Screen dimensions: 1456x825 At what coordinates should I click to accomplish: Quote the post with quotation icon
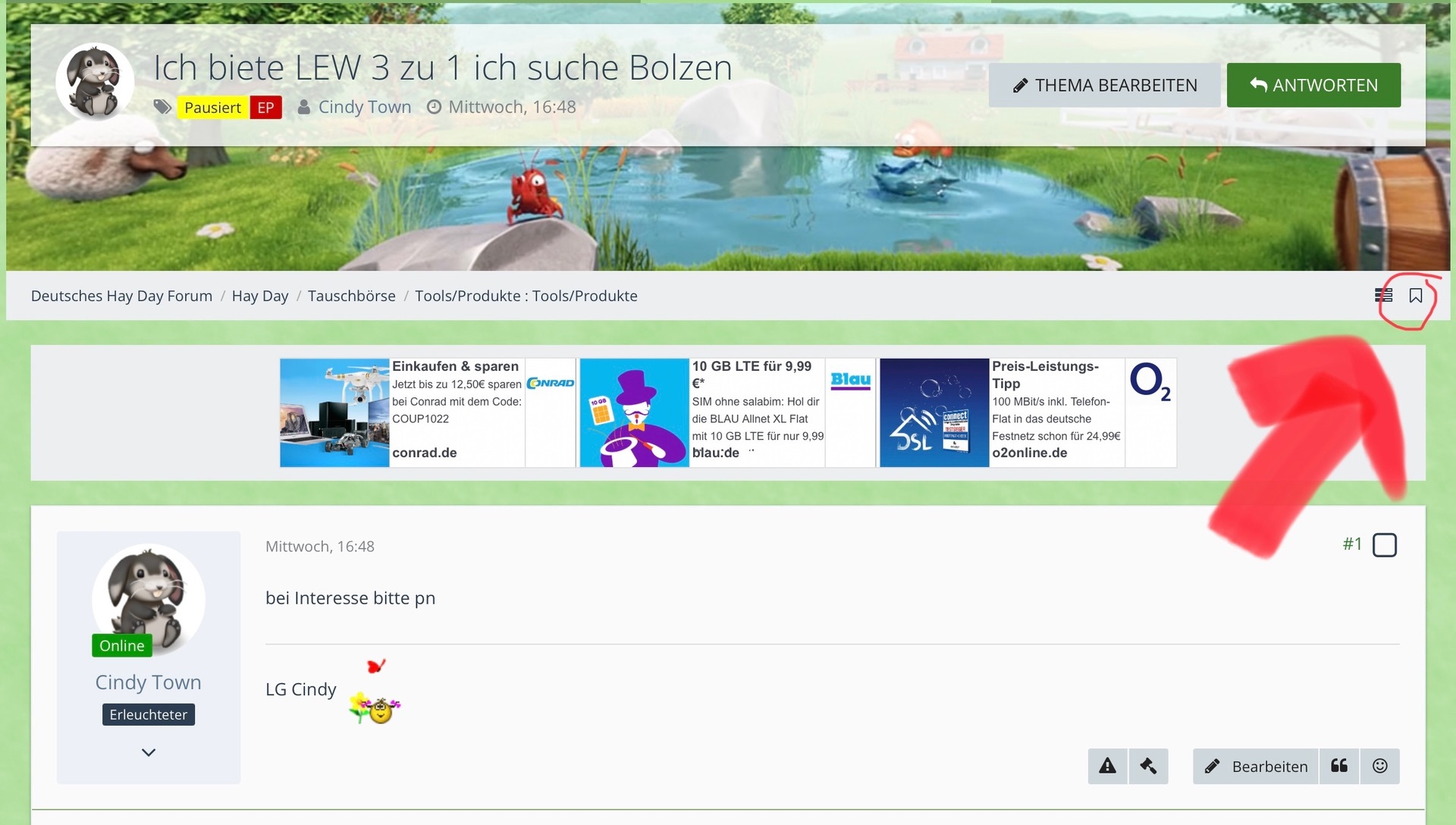coord(1339,766)
